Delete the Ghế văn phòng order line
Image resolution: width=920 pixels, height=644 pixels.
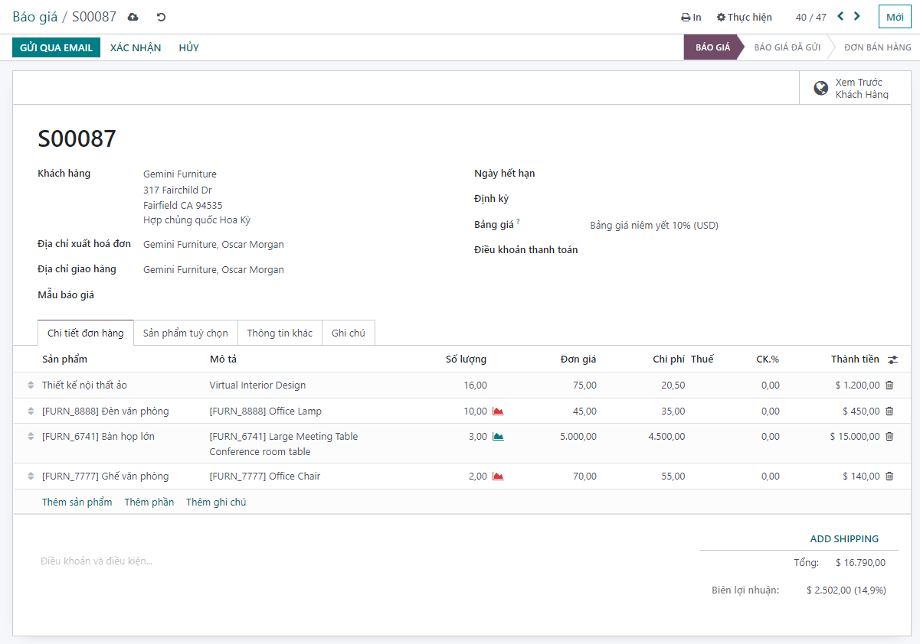pyautogui.click(x=889, y=477)
